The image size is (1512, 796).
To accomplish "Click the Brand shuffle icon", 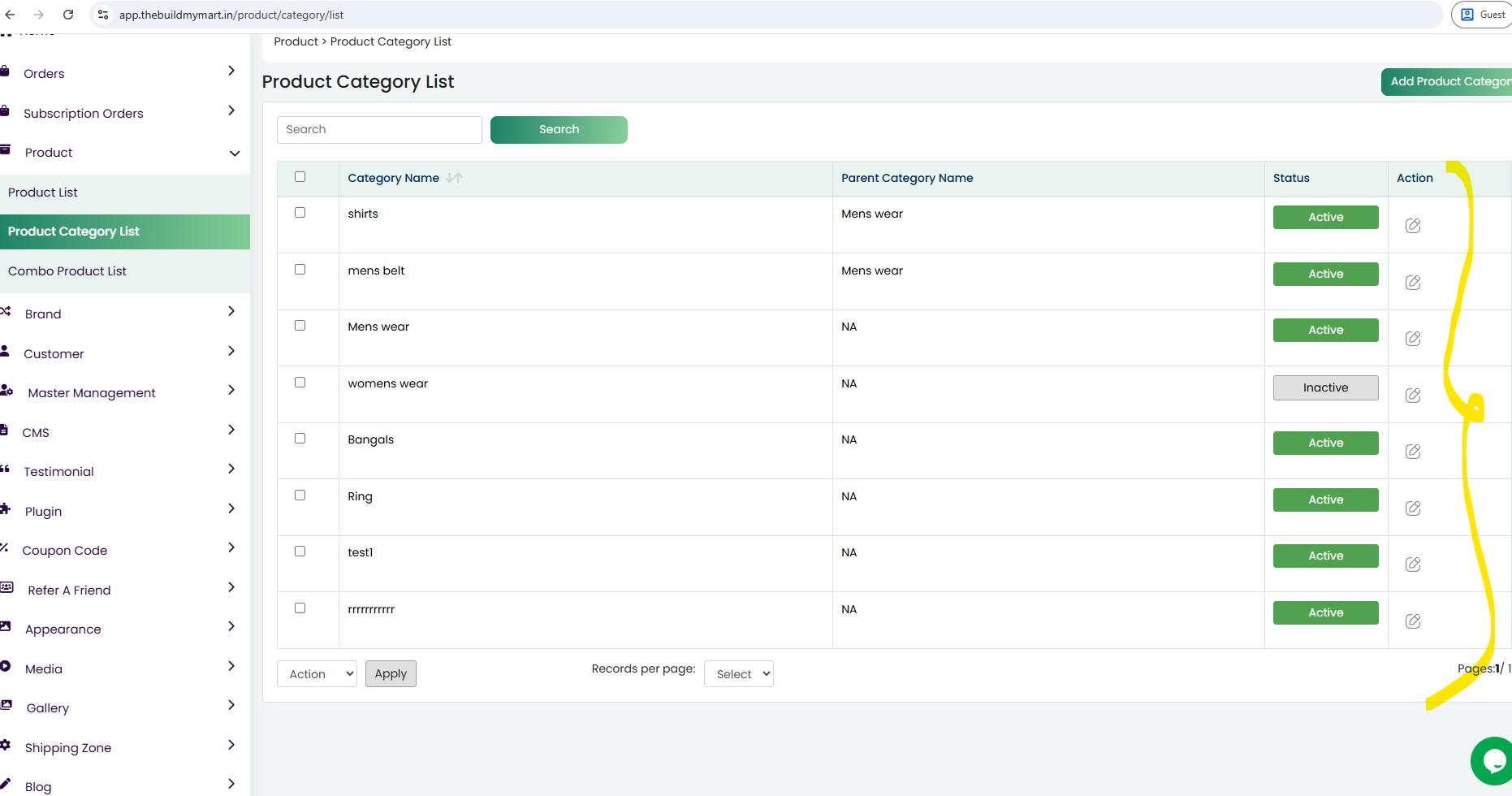I will point(6,312).
